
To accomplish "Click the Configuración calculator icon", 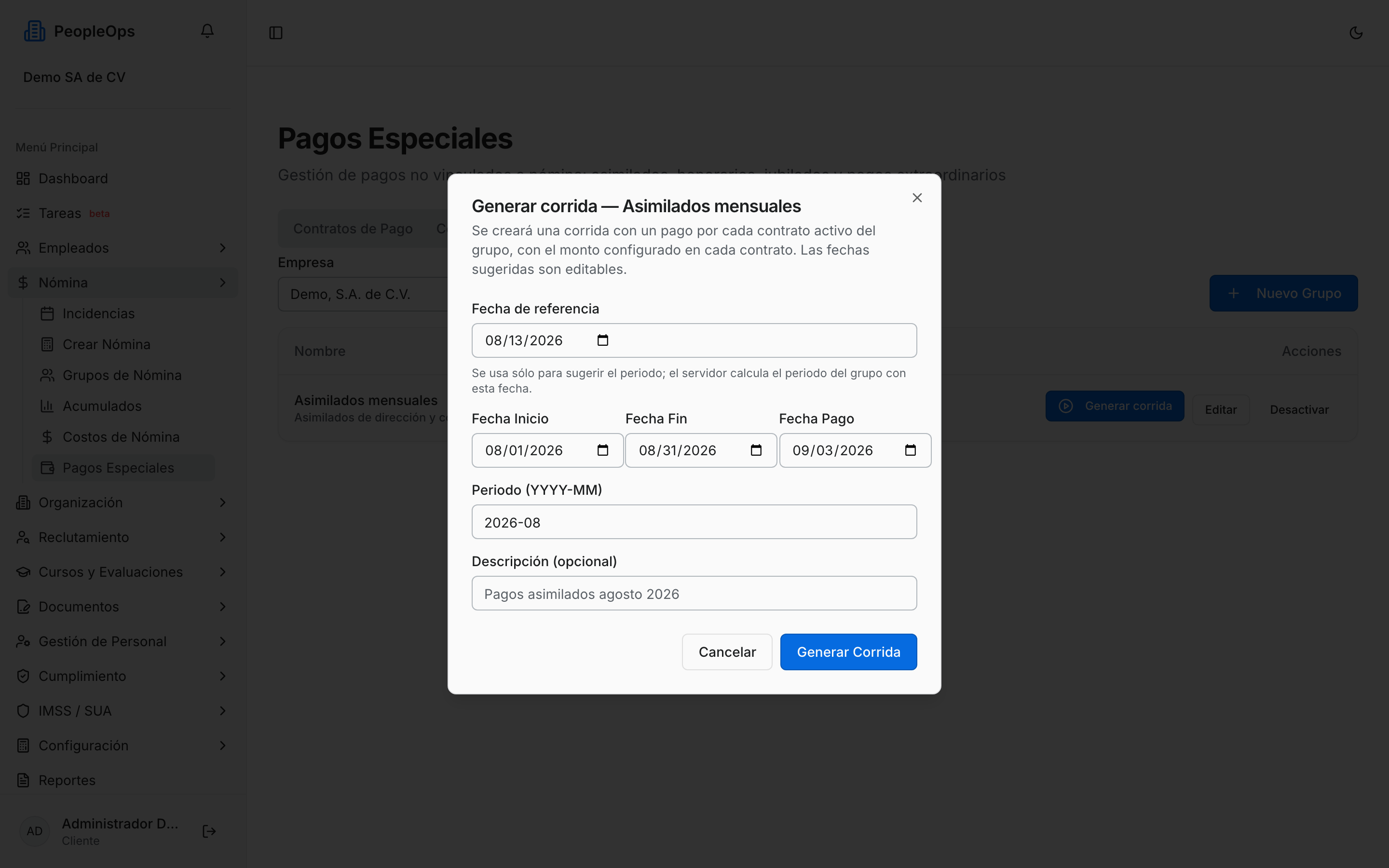I will pyautogui.click(x=23, y=746).
